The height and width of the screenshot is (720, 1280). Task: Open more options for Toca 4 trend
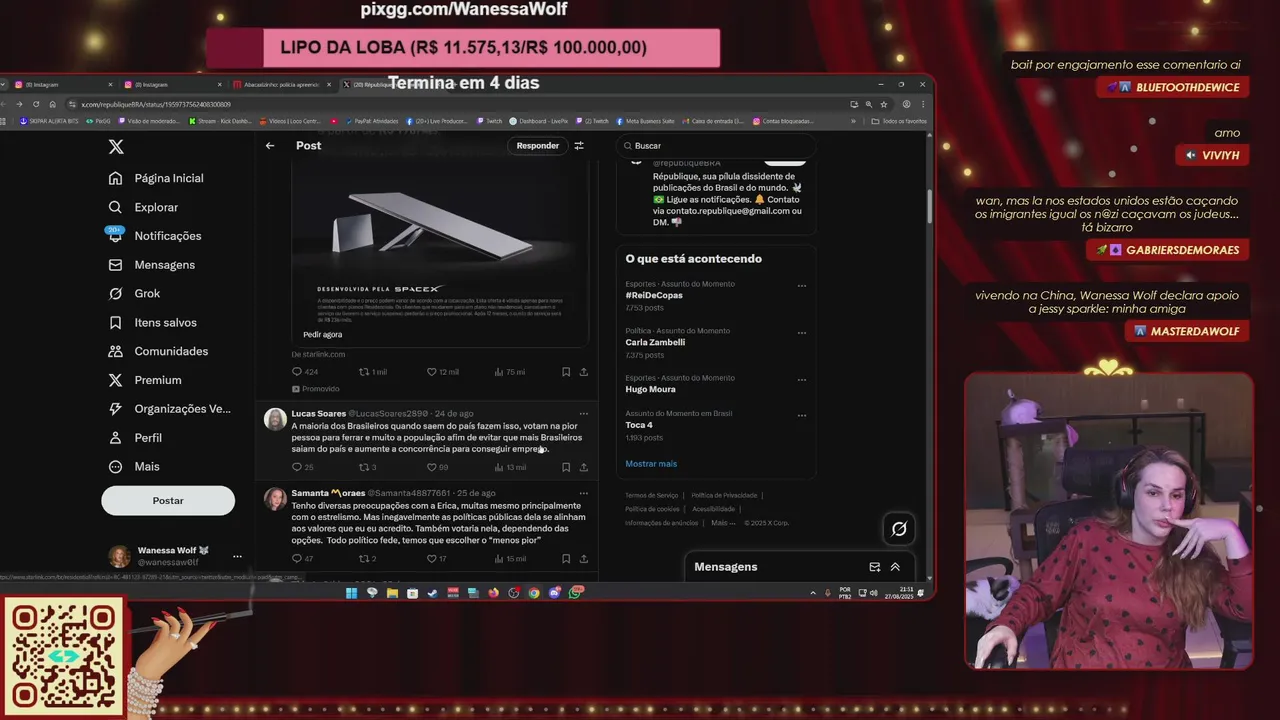(x=801, y=415)
